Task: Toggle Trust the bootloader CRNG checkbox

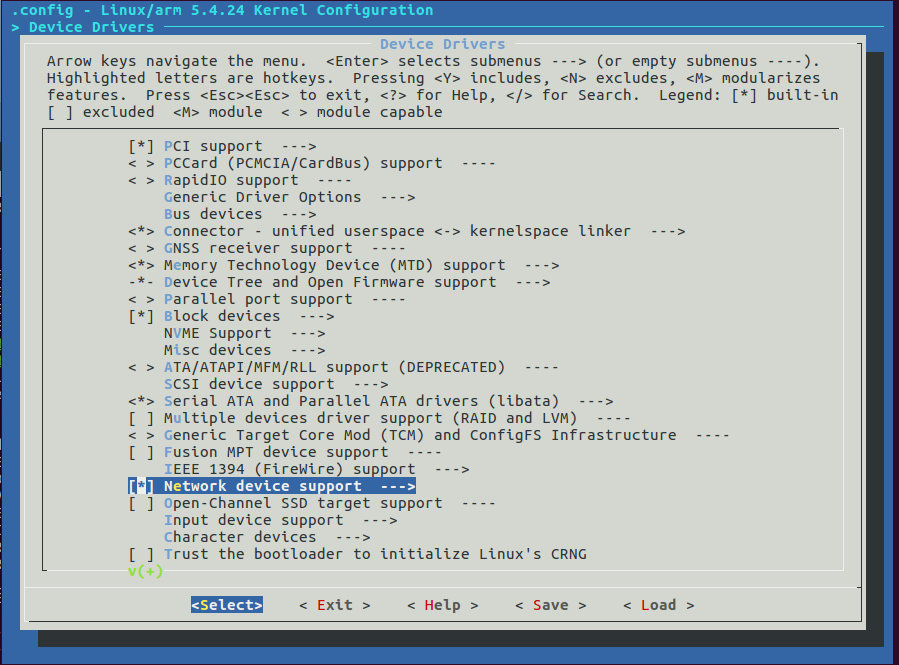Action: coord(141,554)
